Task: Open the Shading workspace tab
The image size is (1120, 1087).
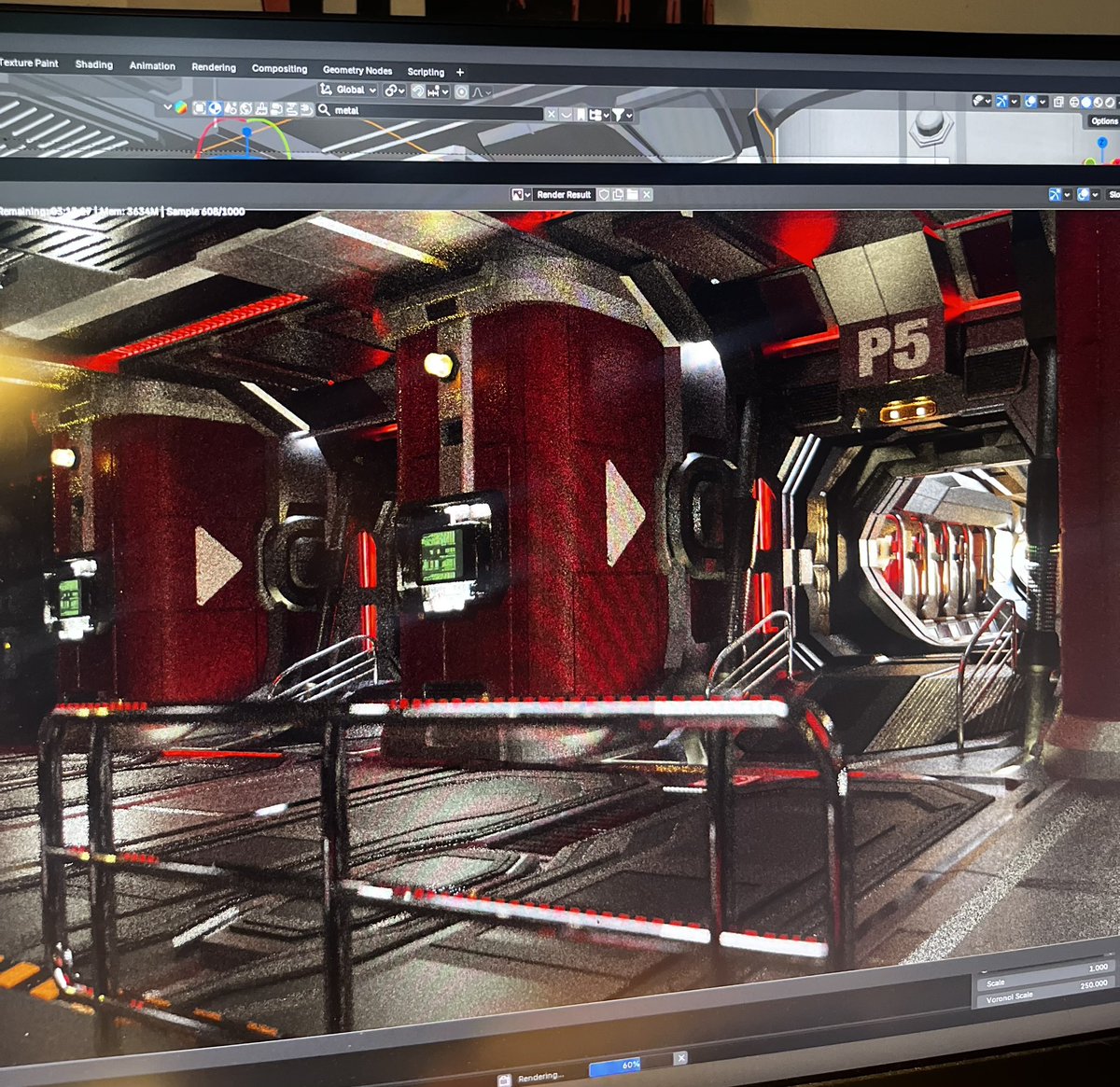Action: (93, 64)
